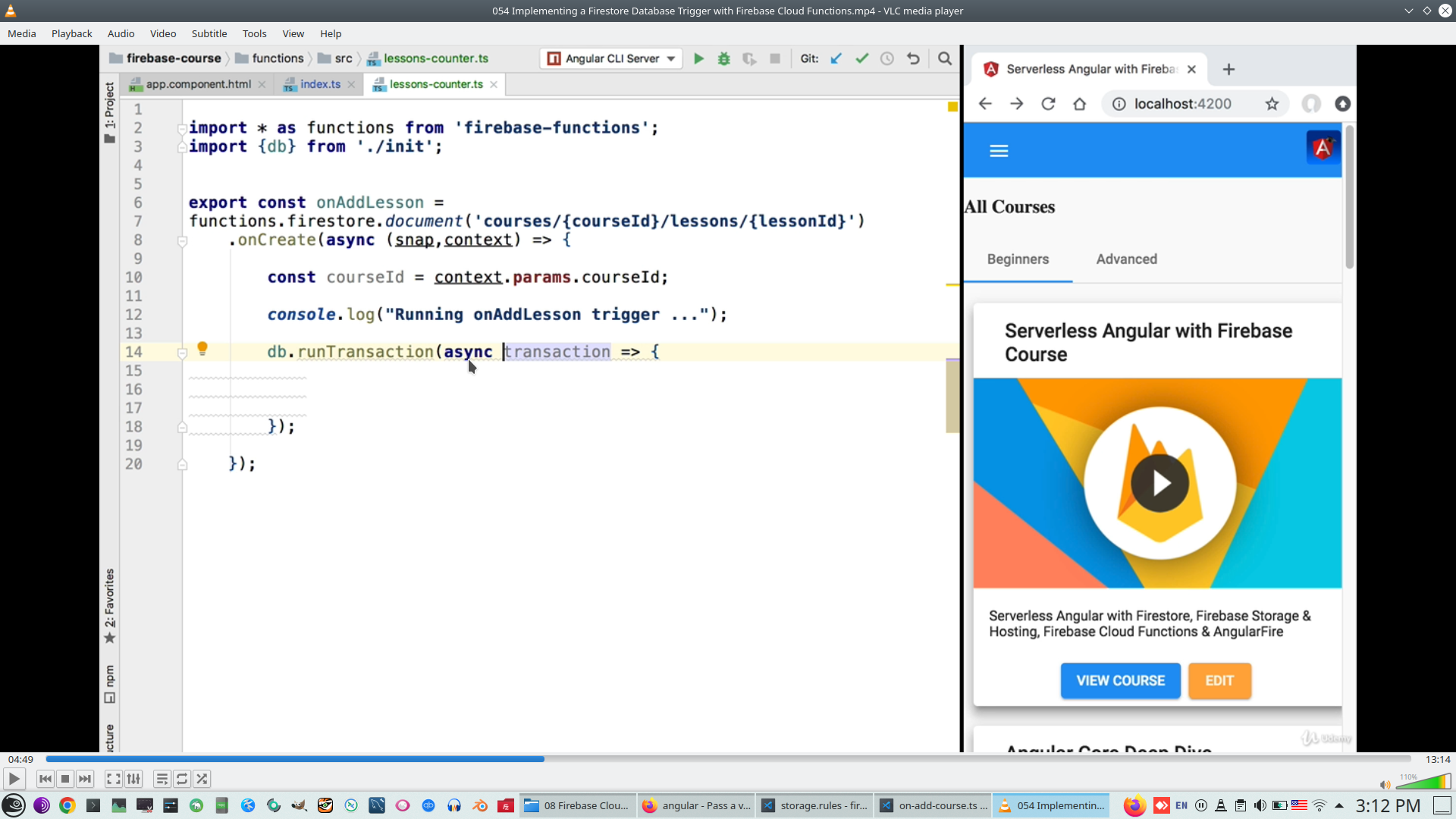Collapse the code fold arrow on line 8
This screenshot has width=1456, height=819.
[x=182, y=240]
